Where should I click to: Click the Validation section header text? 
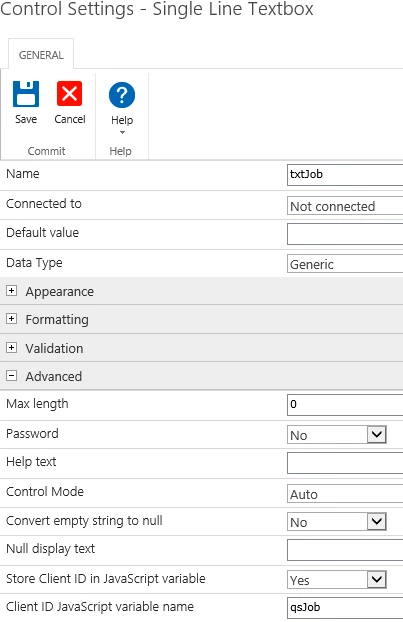click(x=54, y=348)
